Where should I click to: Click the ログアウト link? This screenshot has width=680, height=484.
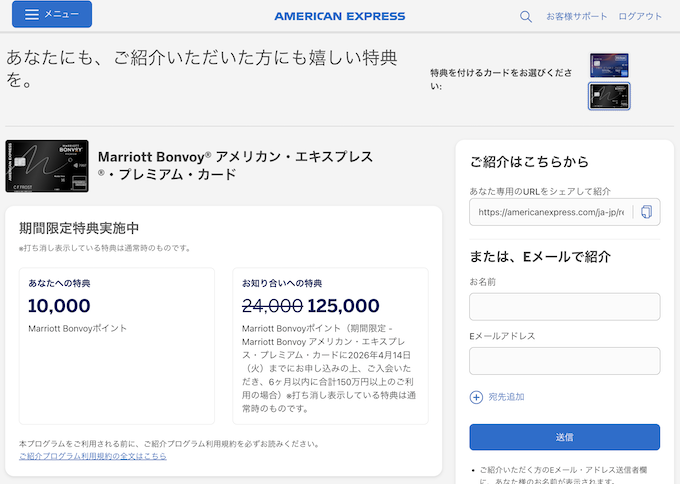click(x=640, y=16)
